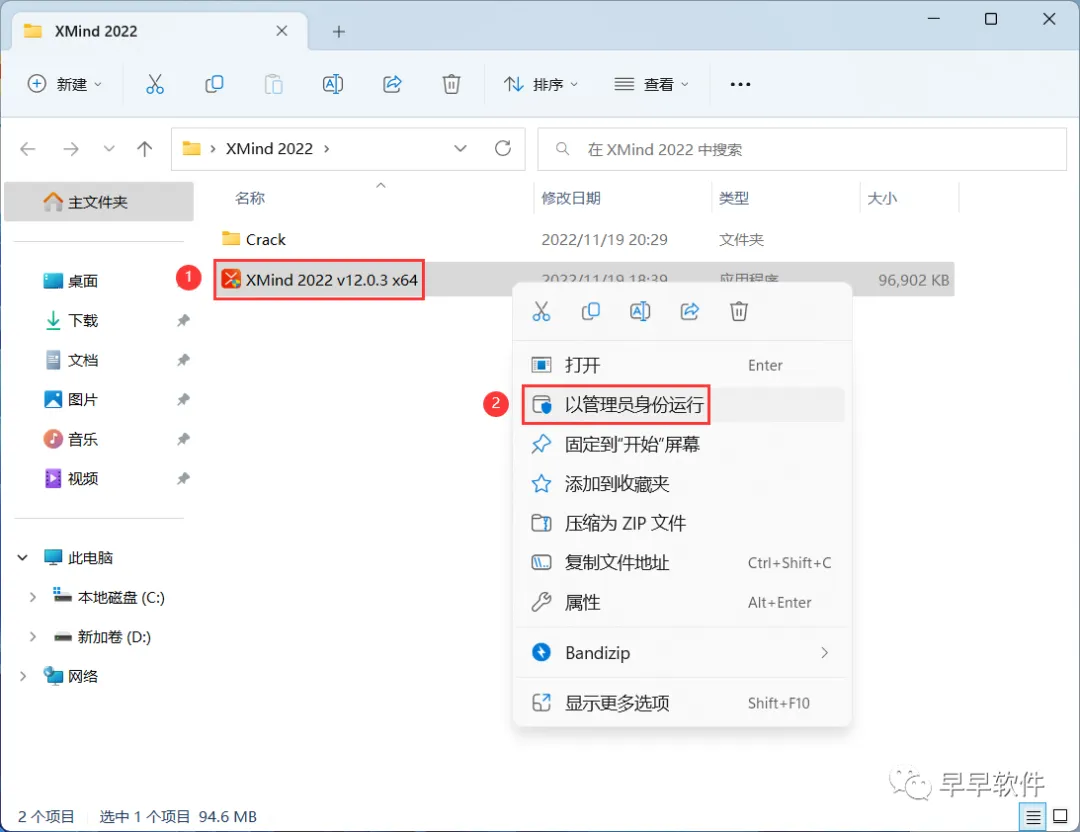Click the pin icon next to 音乐
The height and width of the screenshot is (832, 1080).
pos(183,439)
